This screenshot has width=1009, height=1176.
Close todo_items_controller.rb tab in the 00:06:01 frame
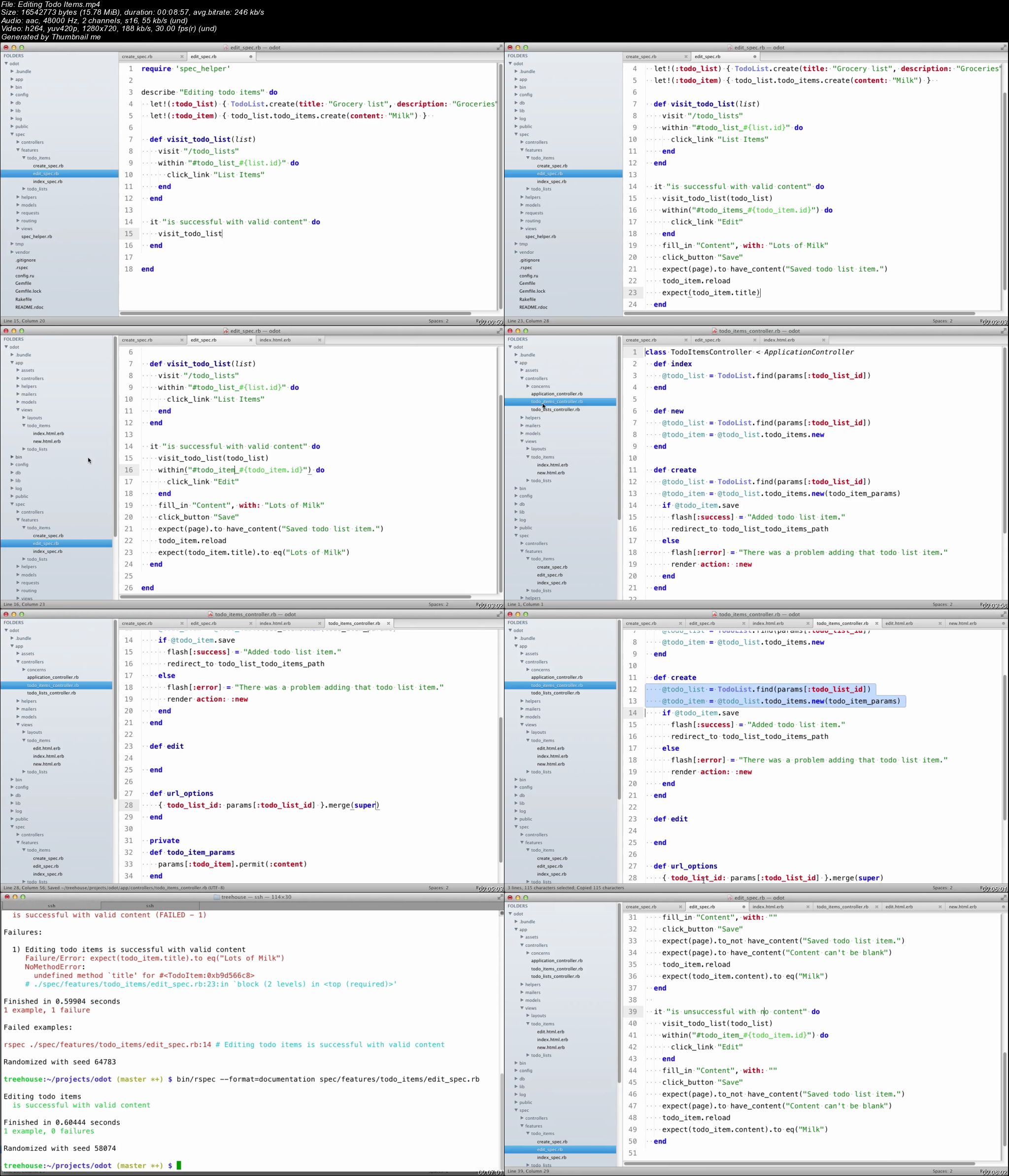pos(877,623)
